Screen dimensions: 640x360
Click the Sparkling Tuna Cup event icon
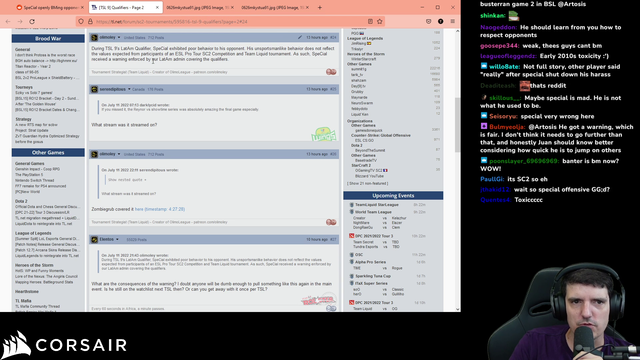point(351,276)
